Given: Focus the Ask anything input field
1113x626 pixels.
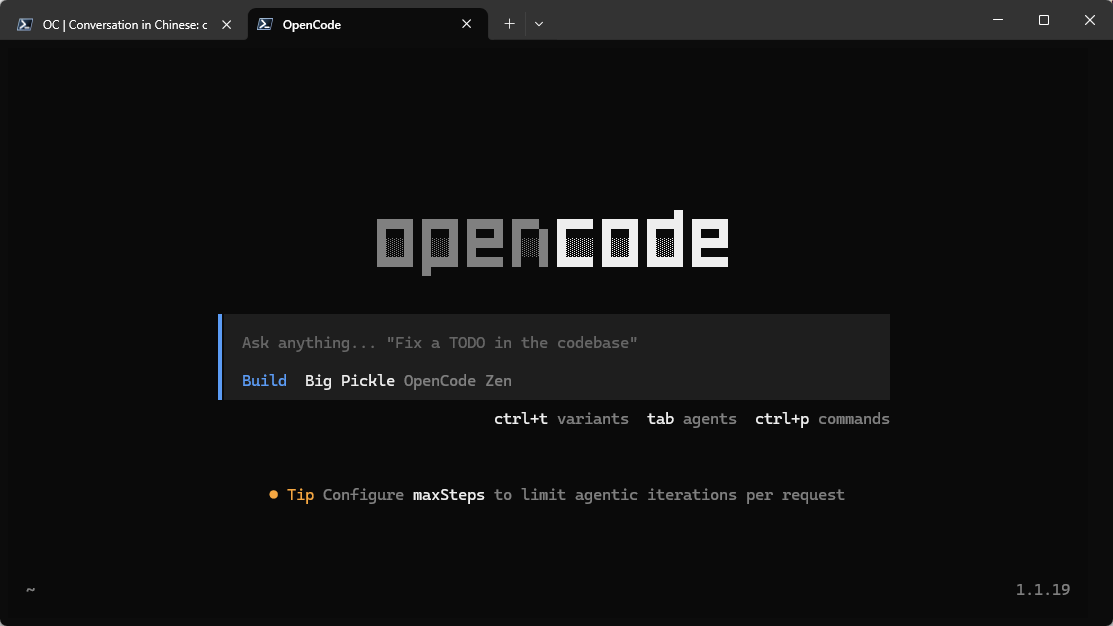Looking at the screenshot, I should [x=440, y=342].
